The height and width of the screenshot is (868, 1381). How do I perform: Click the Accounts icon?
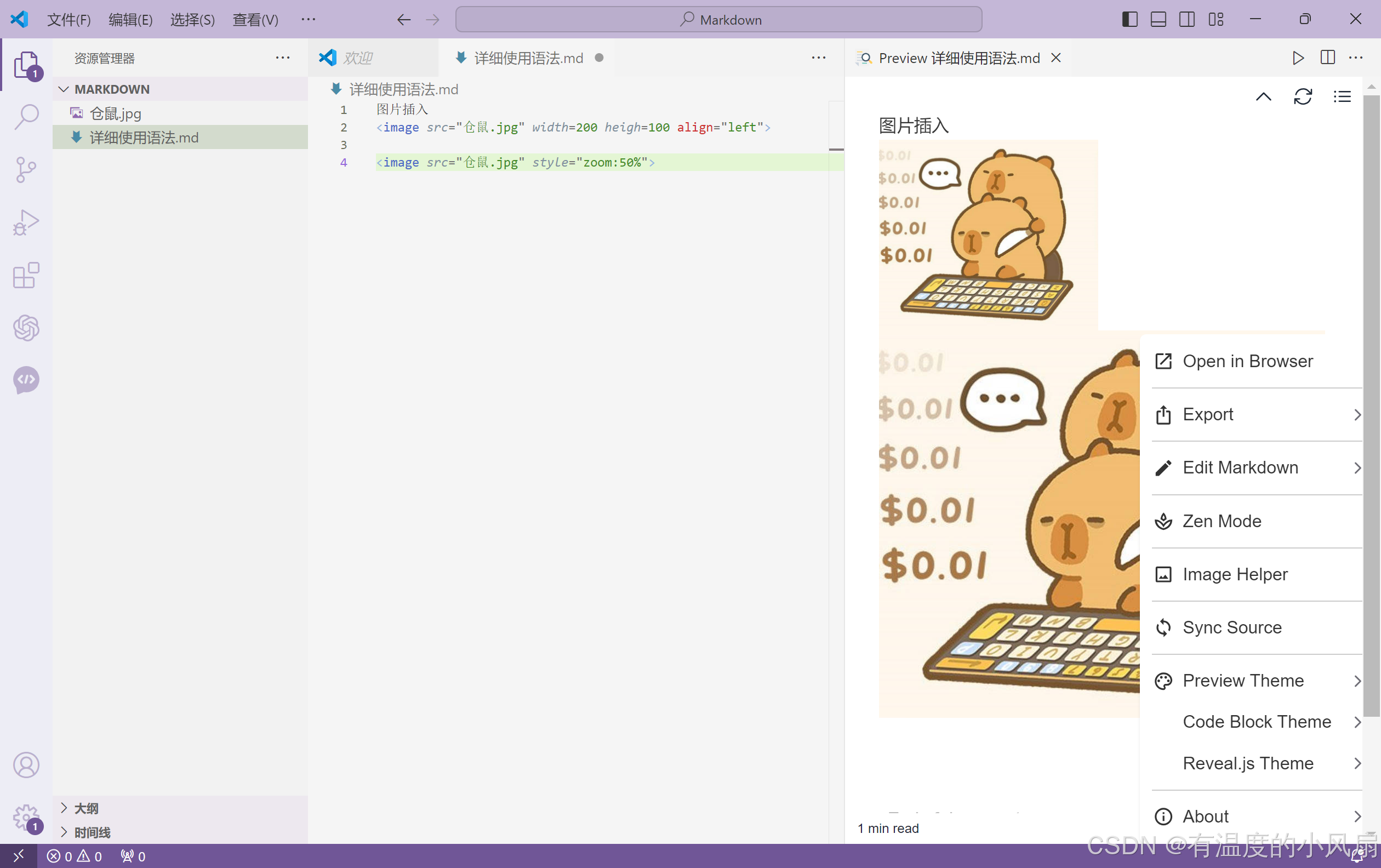tap(26, 765)
